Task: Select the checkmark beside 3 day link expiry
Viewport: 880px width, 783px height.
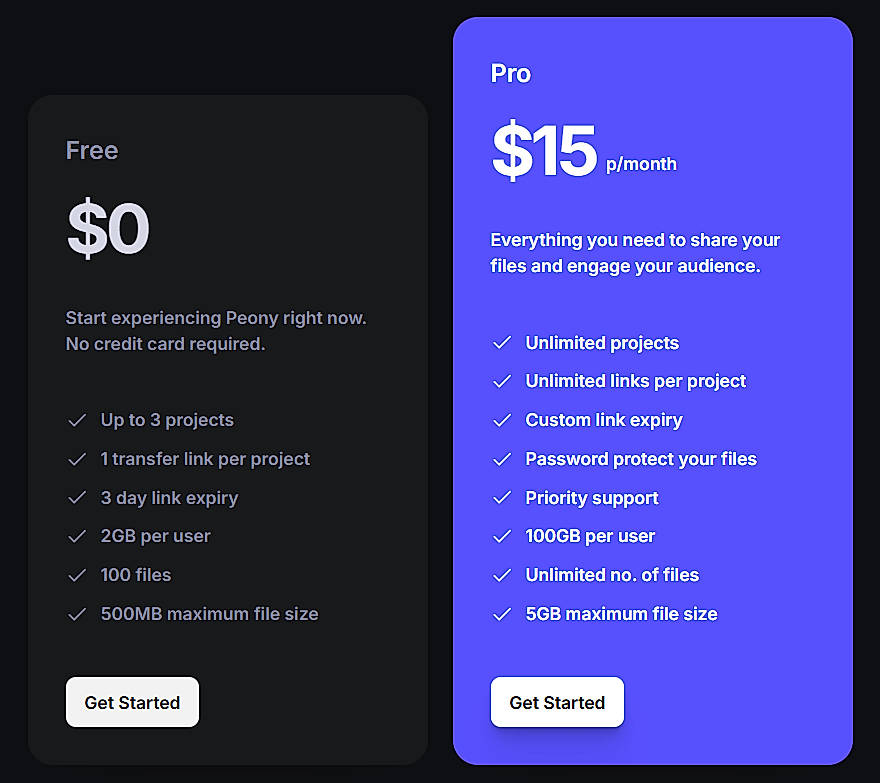Action: pyautogui.click(x=77, y=498)
